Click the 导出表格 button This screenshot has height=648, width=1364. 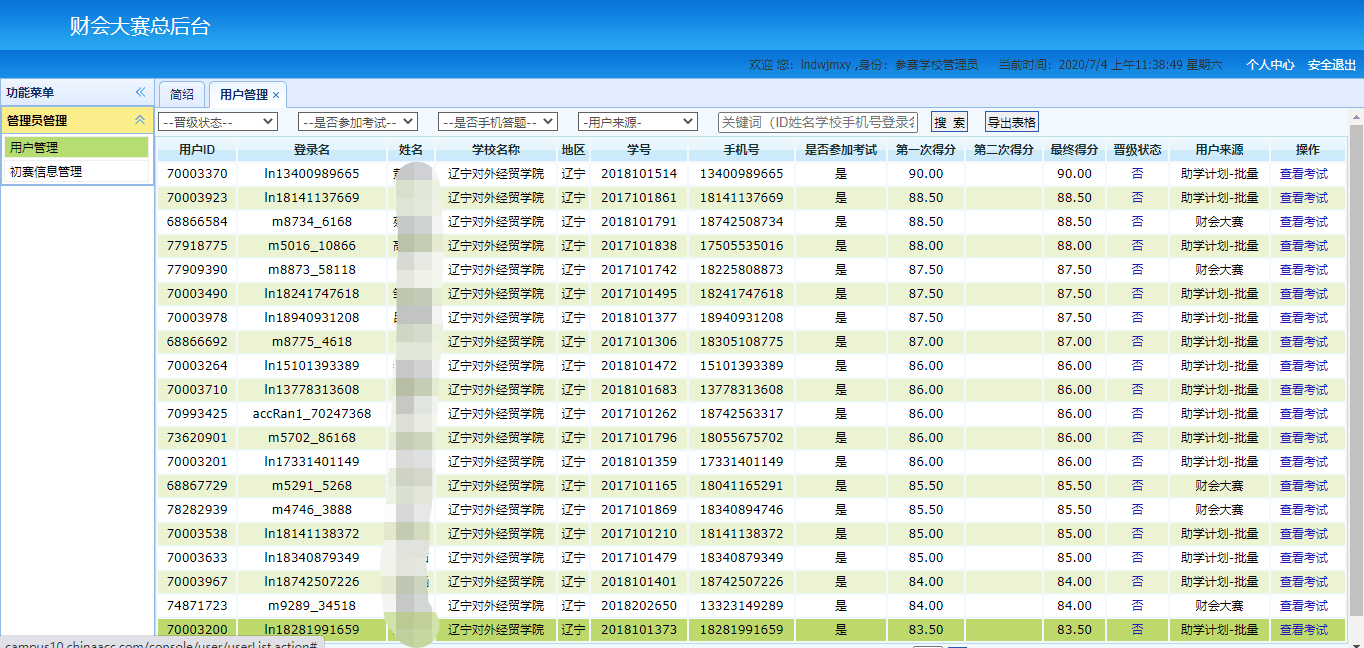coord(1012,122)
